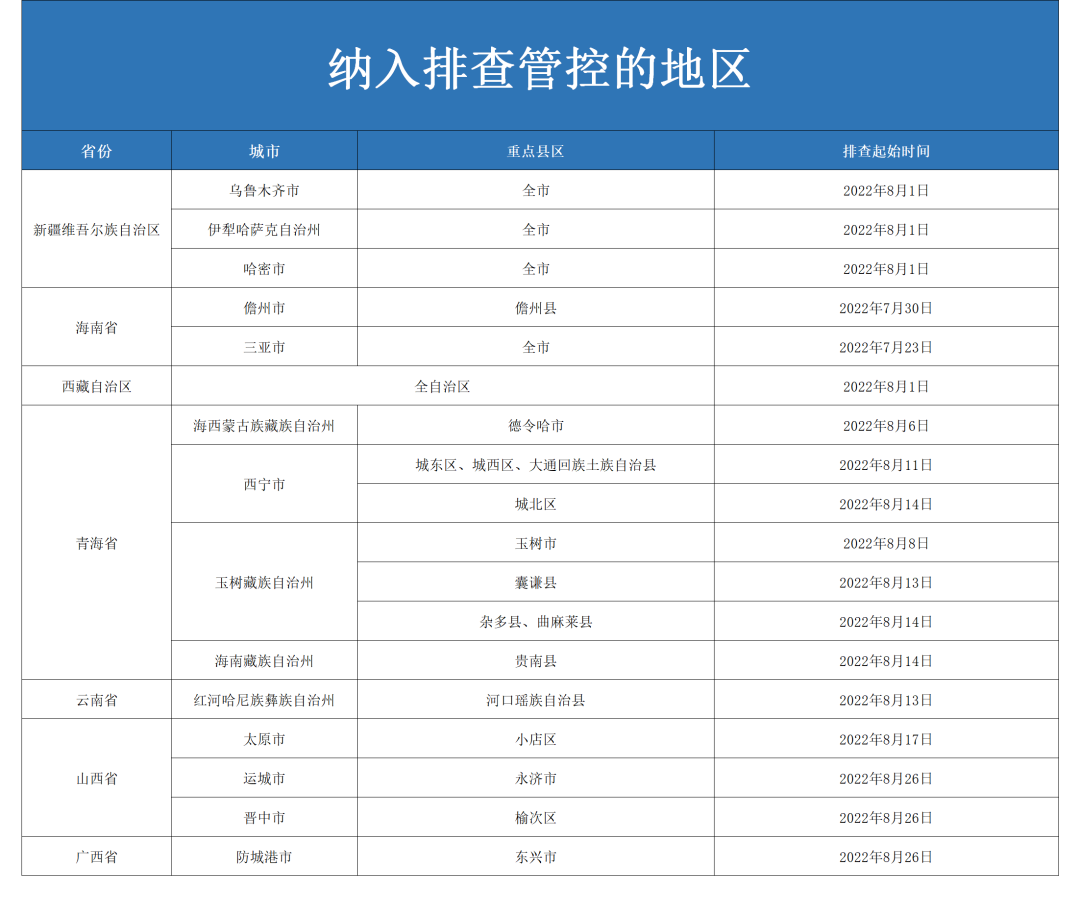Select the date 2022年8月17日
Viewport: 1080px width, 915px height.
tap(886, 739)
